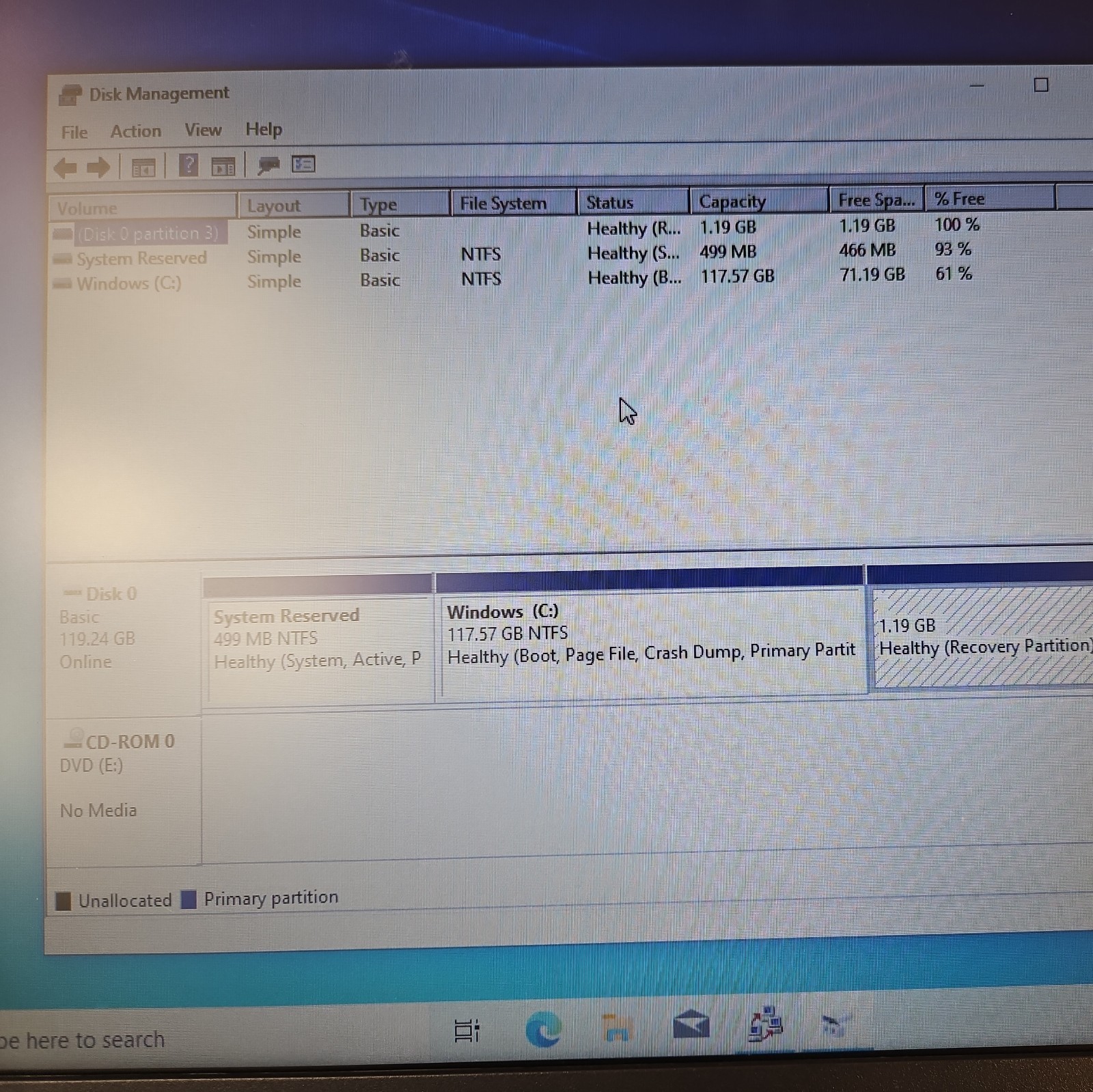
Task: Sort by Volume column header
Action: (142, 208)
